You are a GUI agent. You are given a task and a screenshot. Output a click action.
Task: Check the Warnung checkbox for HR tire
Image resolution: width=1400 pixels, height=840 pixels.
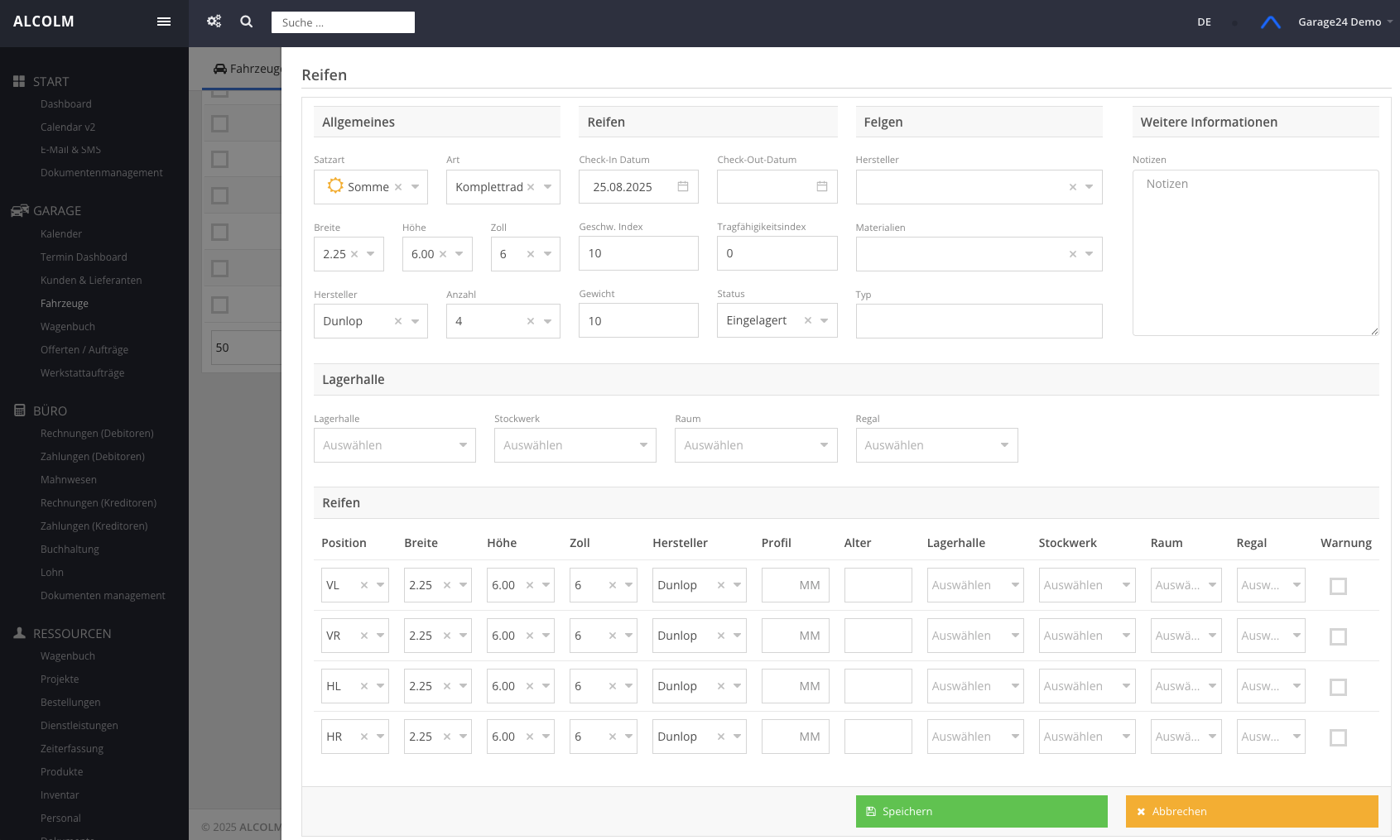1338,737
